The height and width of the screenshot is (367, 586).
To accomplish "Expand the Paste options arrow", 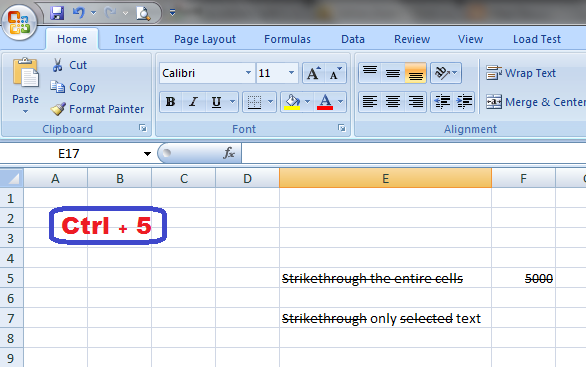I will pyautogui.click(x=25, y=111).
